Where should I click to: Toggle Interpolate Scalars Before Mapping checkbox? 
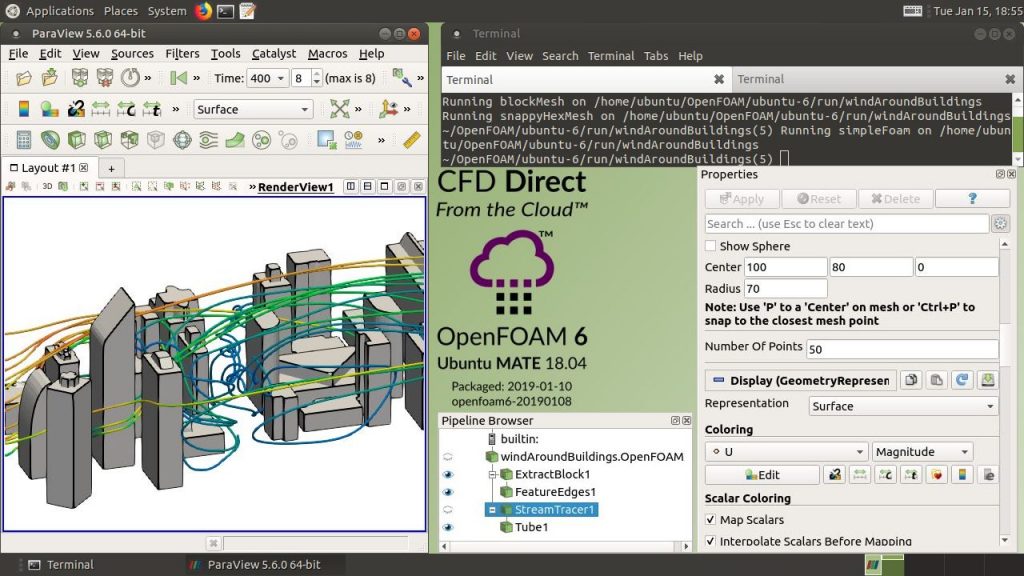pyautogui.click(x=711, y=541)
